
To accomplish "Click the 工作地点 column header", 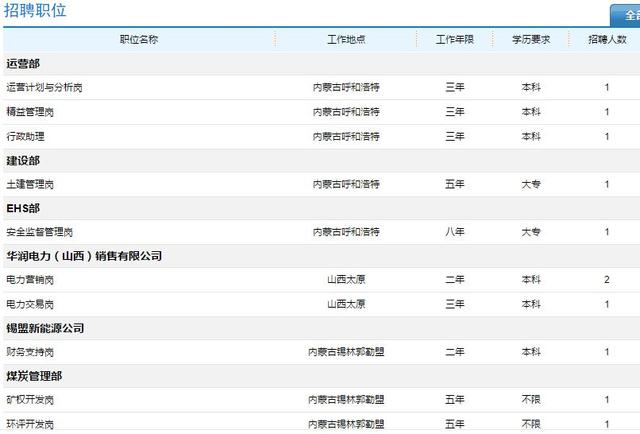I will [x=346, y=40].
